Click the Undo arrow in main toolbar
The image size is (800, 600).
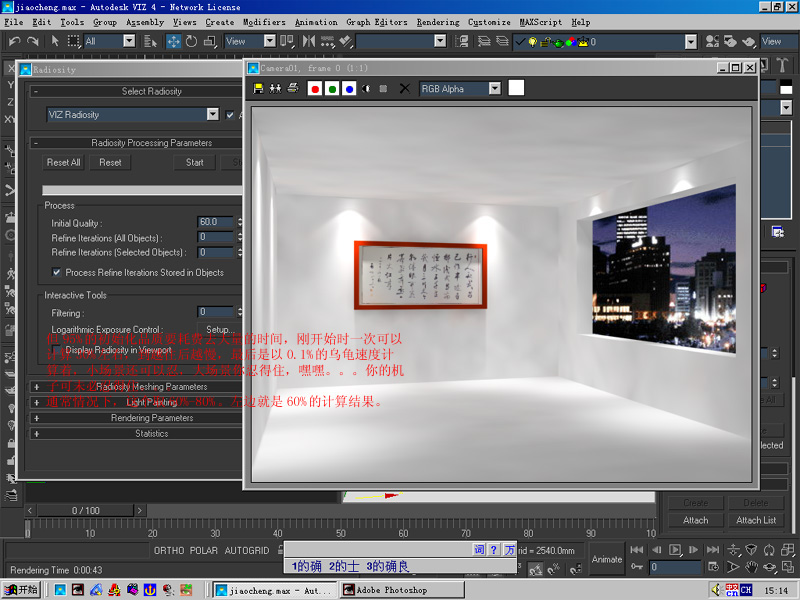13,41
